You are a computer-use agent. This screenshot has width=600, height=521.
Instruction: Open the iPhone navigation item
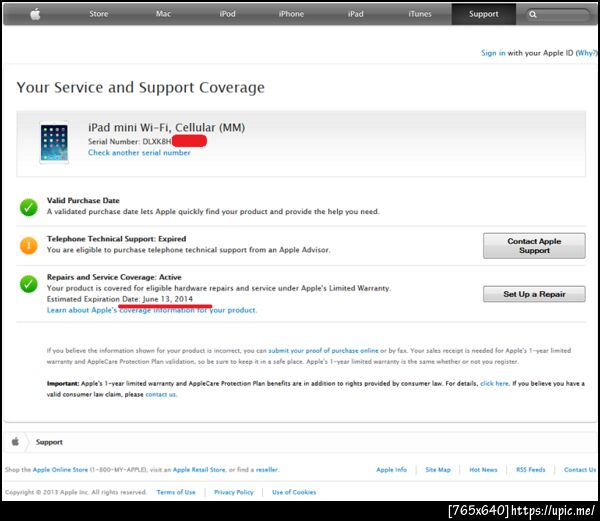291,14
